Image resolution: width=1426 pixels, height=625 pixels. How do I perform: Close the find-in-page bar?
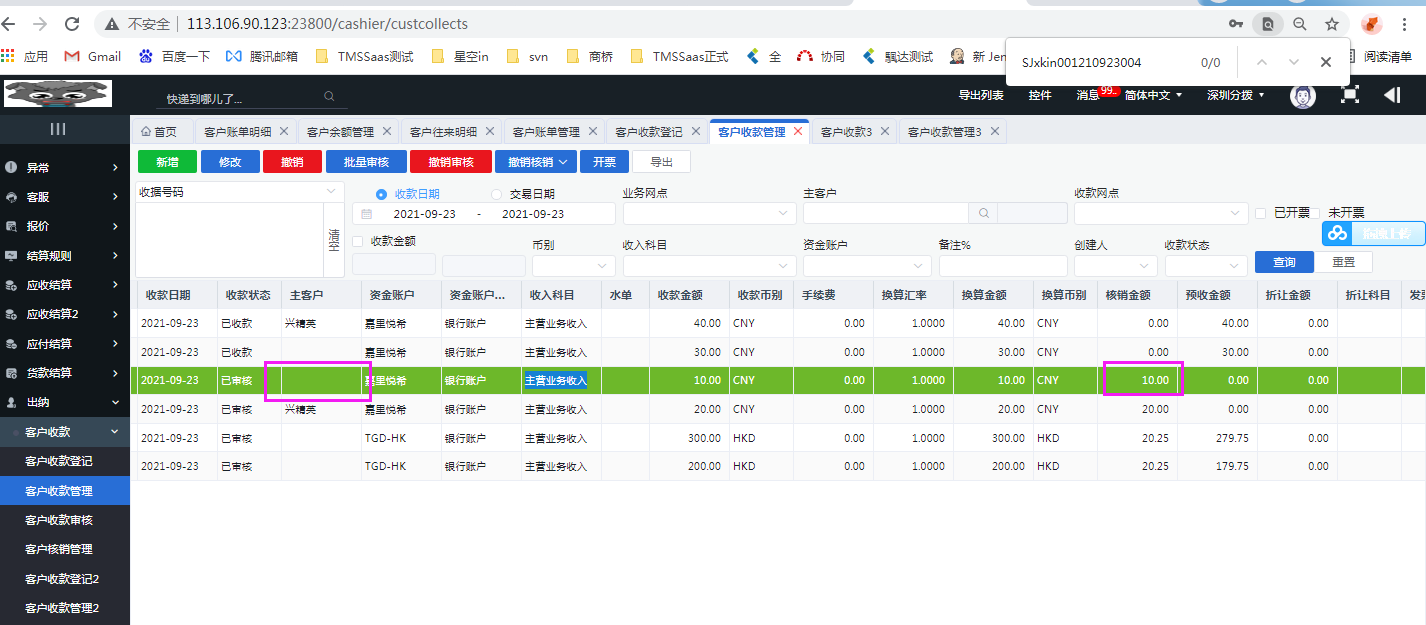[1326, 62]
